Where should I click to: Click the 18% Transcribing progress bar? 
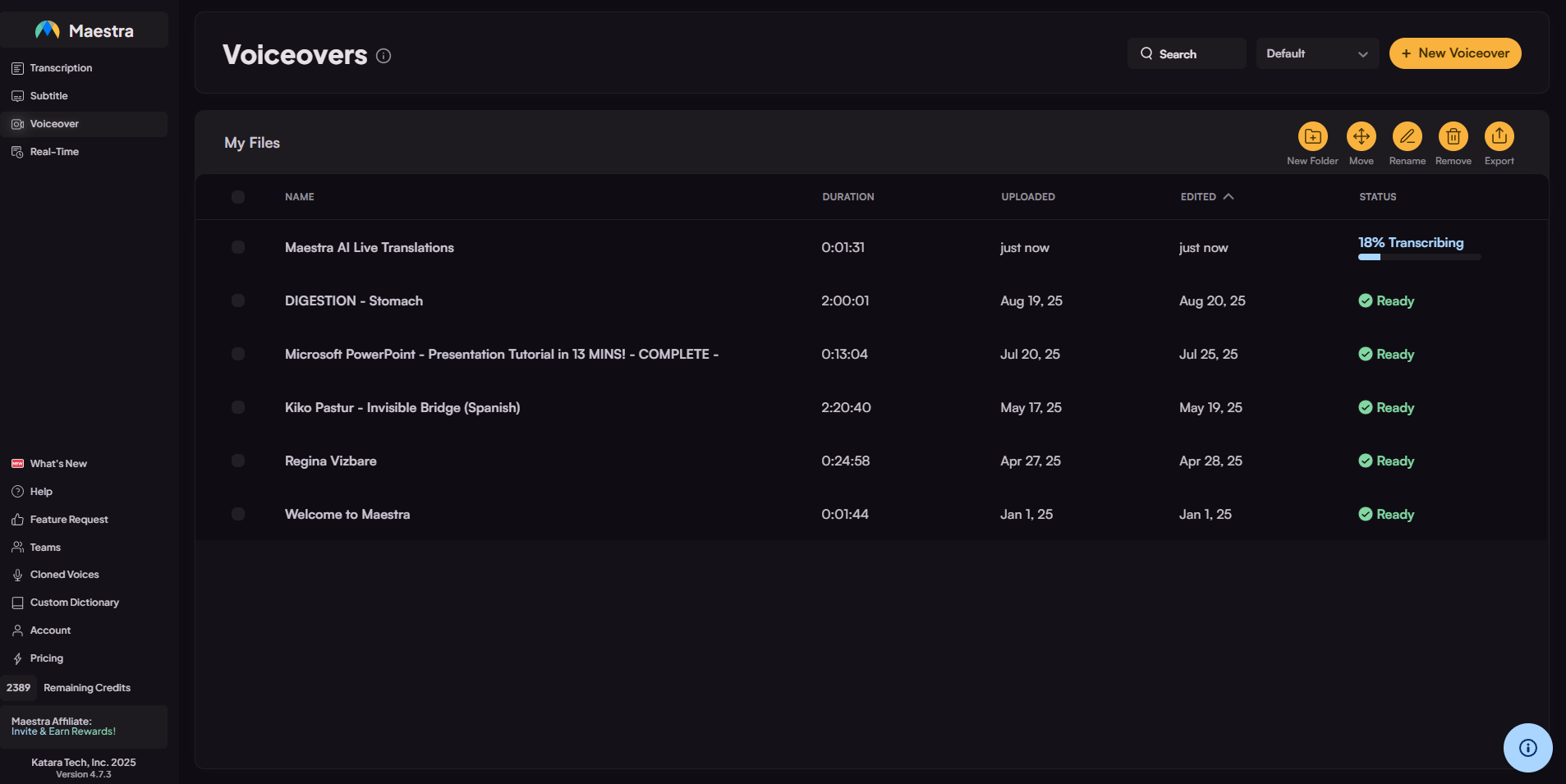point(1418,257)
